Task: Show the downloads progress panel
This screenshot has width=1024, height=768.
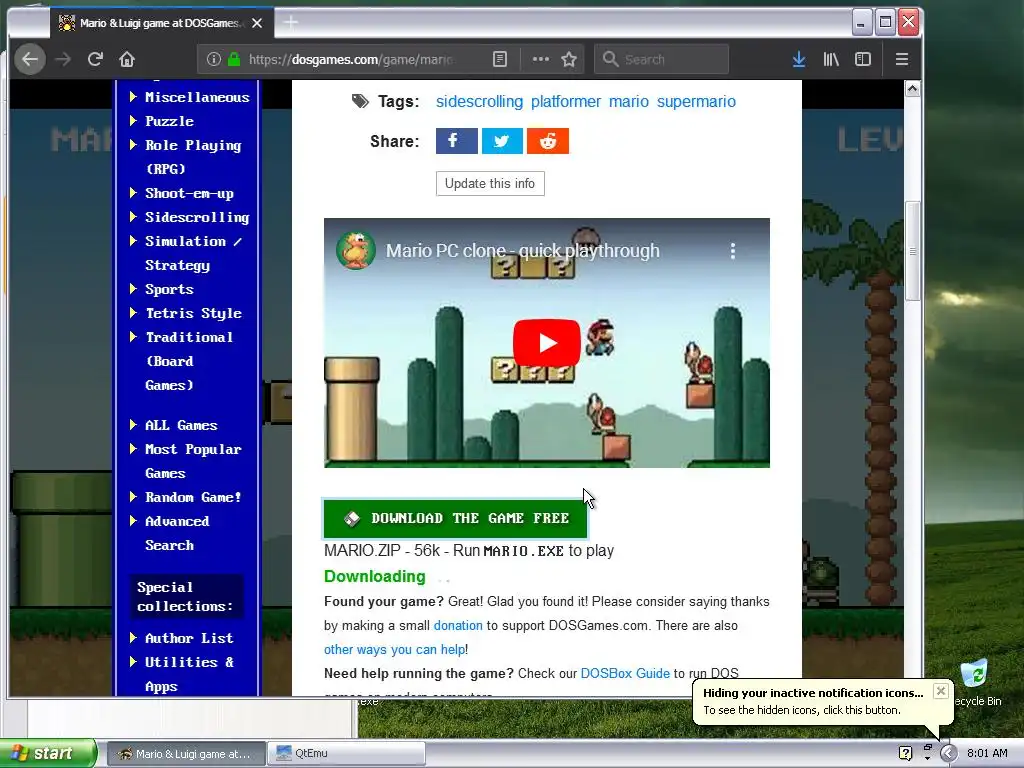Action: click(x=798, y=59)
